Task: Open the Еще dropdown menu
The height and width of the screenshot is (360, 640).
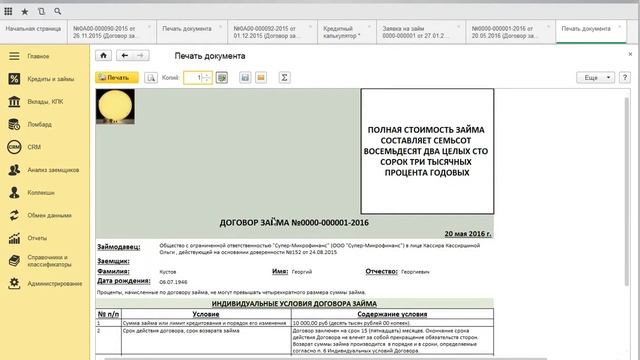Action: 595,78
